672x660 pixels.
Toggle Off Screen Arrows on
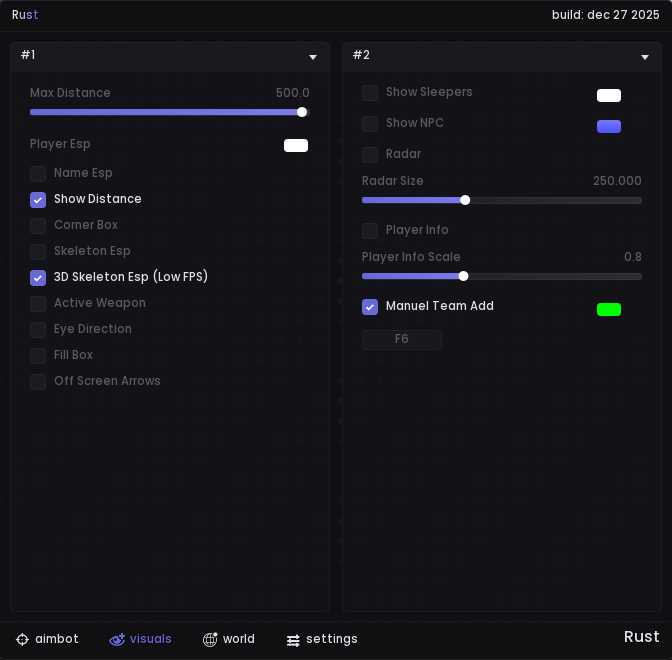[38, 382]
